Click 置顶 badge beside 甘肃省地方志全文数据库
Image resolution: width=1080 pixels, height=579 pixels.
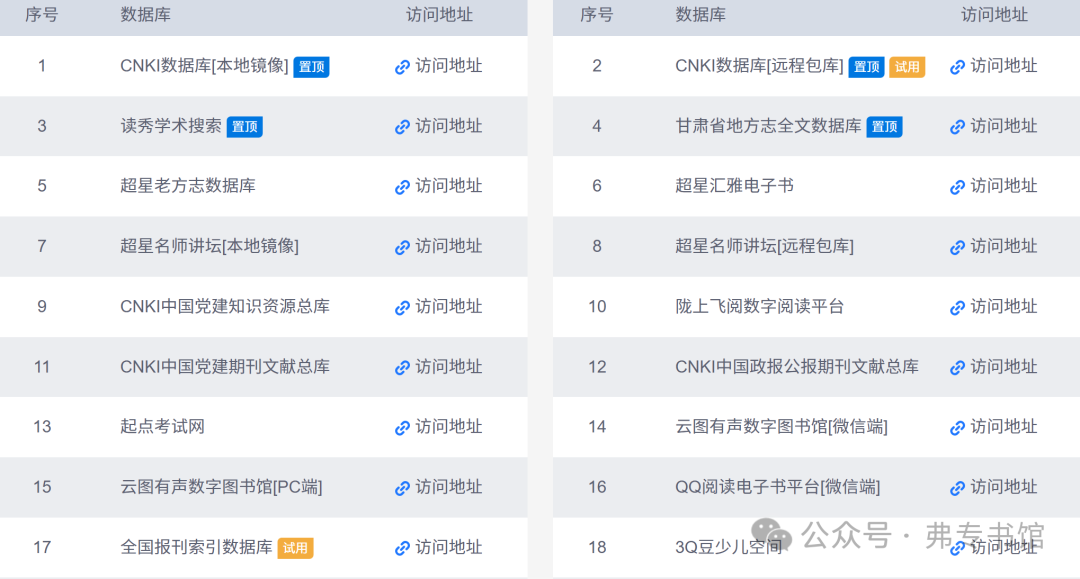click(884, 127)
